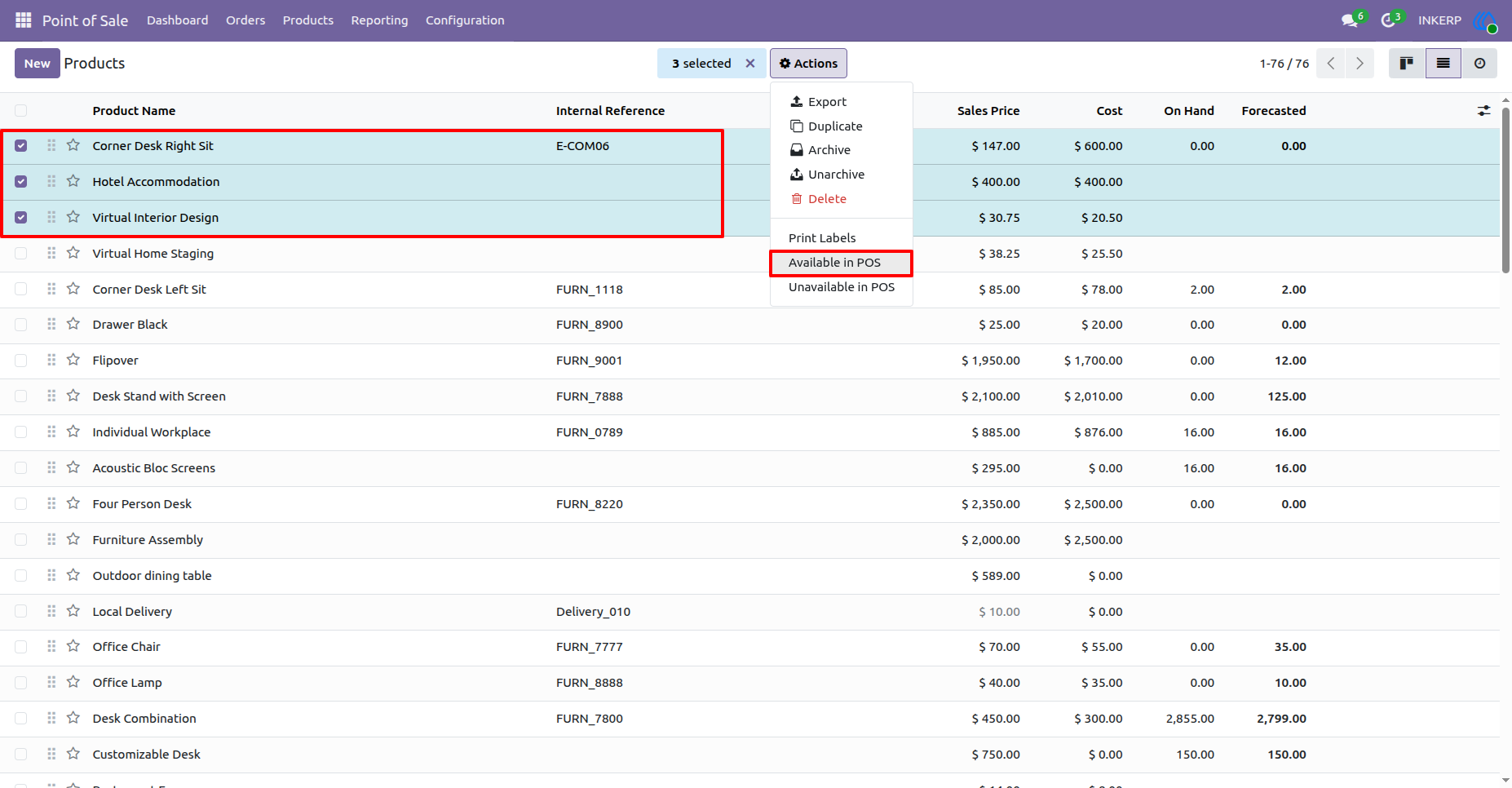Uncheck Hotel Accommodation checkbox
The height and width of the screenshot is (788, 1512).
pyautogui.click(x=21, y=181)
